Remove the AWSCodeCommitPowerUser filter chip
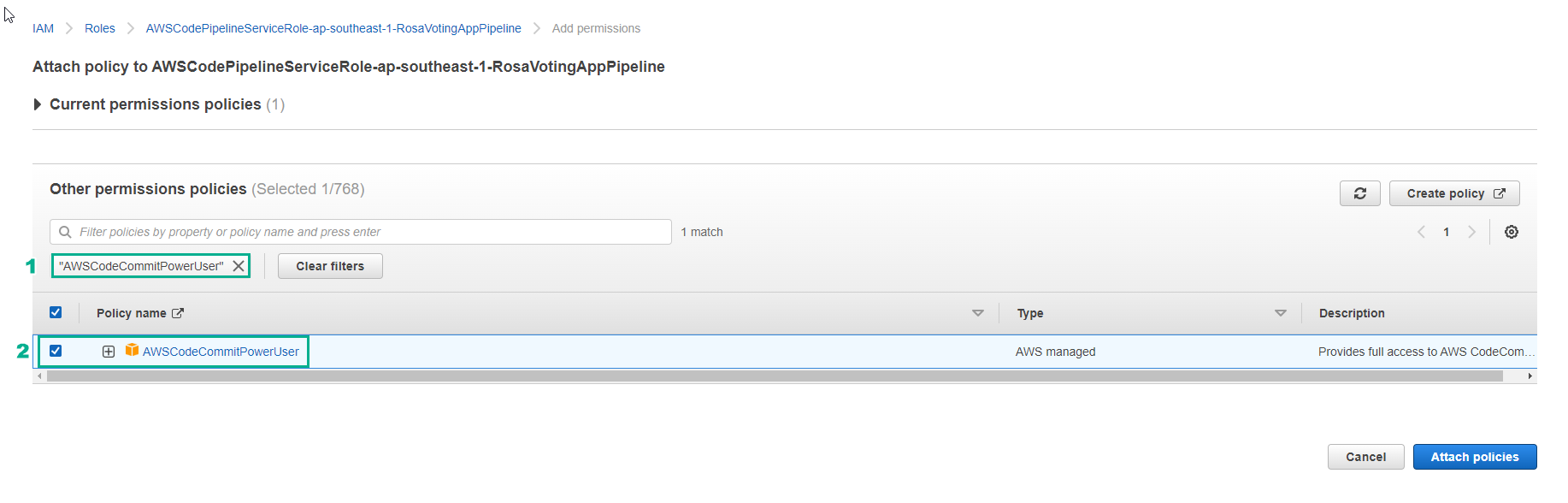Screen dimensions: 1568x503 [239, 266]
